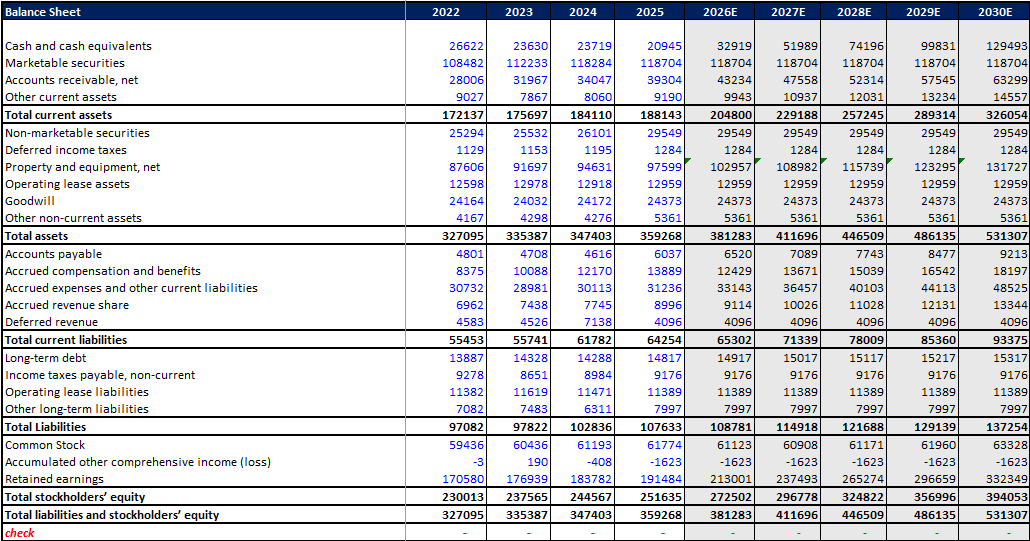
Task: Select Accrued compensation 2027E value 13671
Action: (x=799, y=271)
